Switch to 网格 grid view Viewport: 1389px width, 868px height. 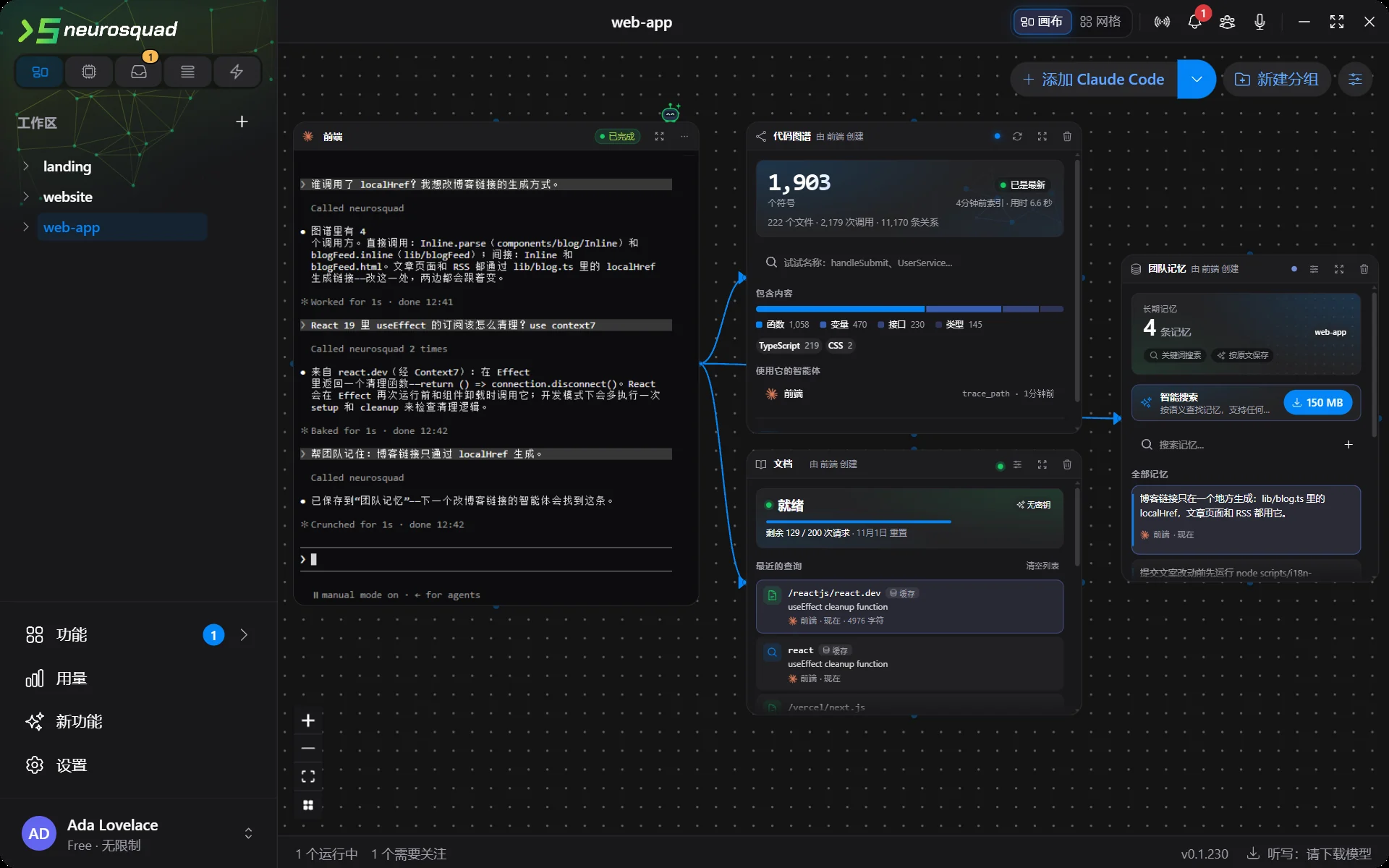pyautogui.click(x=1100, y=22)
